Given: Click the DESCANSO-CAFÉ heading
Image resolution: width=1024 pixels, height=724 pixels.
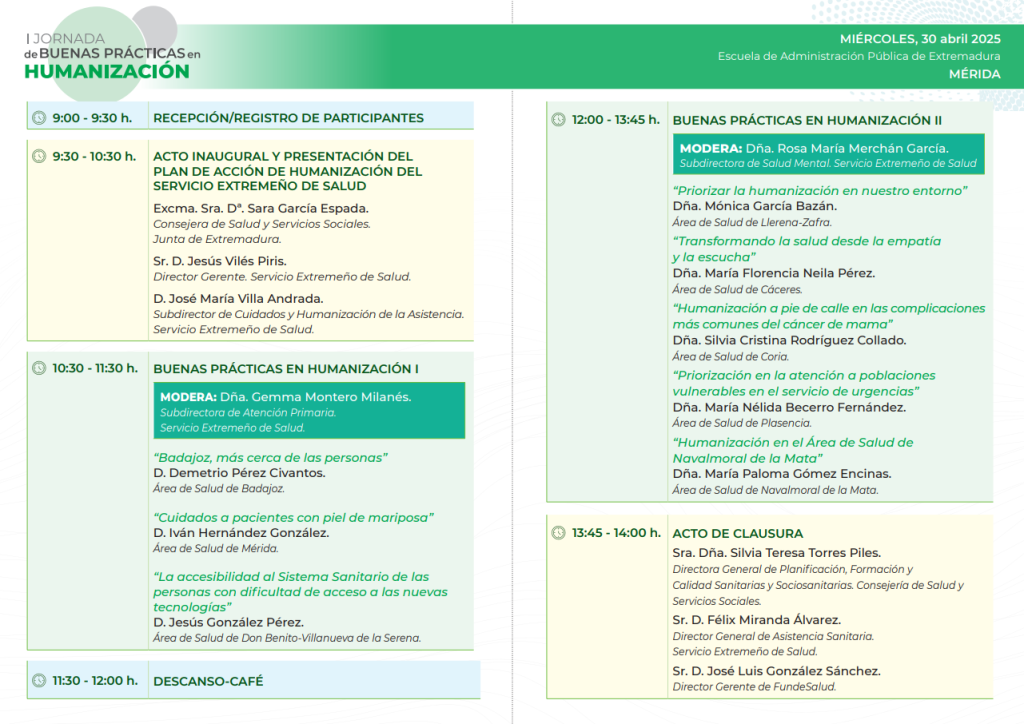Looking at the screenshot, I should 208,681.
